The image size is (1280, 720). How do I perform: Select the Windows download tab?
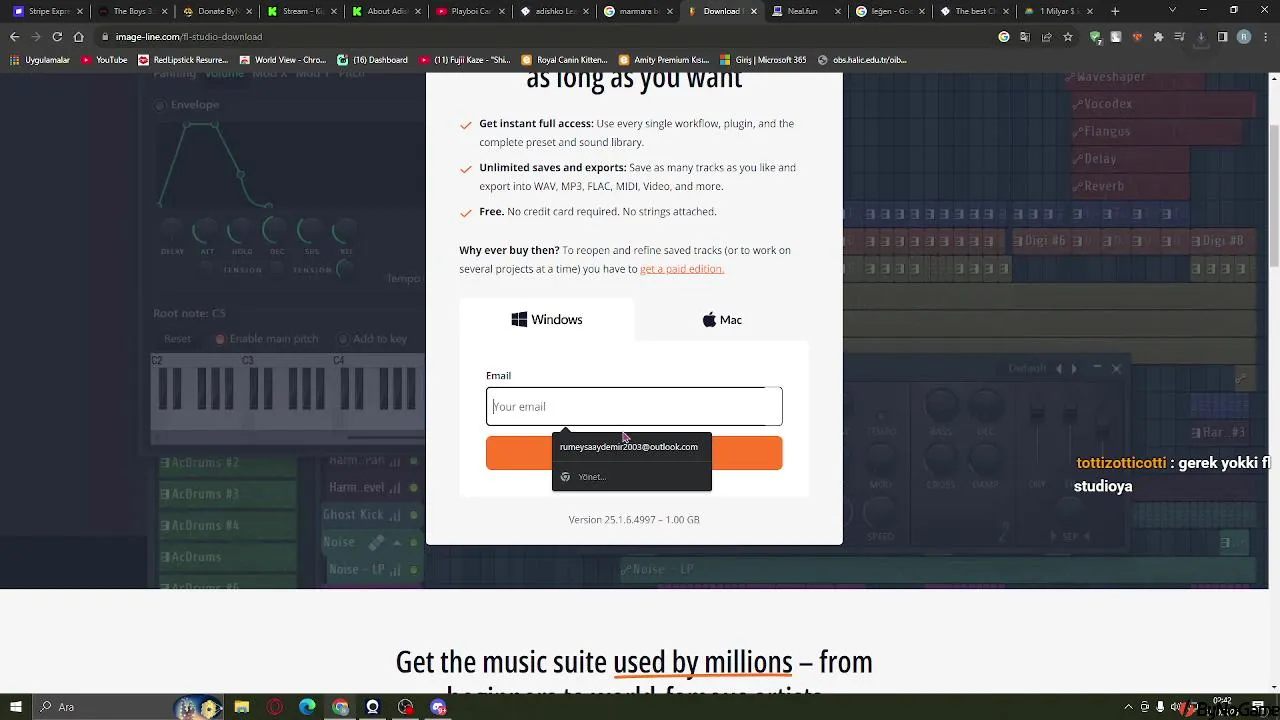547,320
